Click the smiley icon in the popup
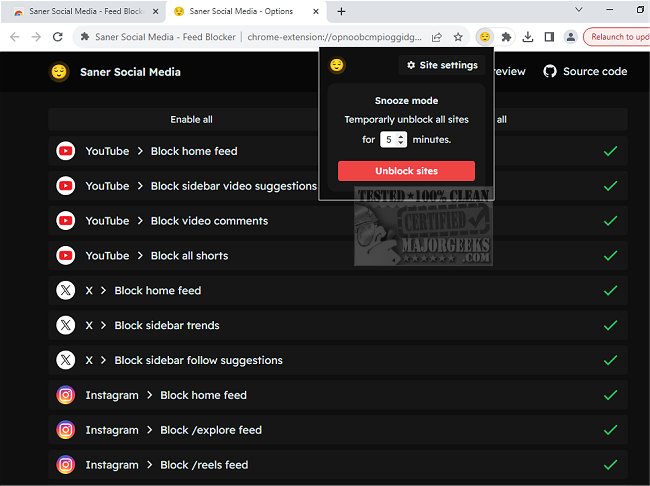 coord(337,65)
